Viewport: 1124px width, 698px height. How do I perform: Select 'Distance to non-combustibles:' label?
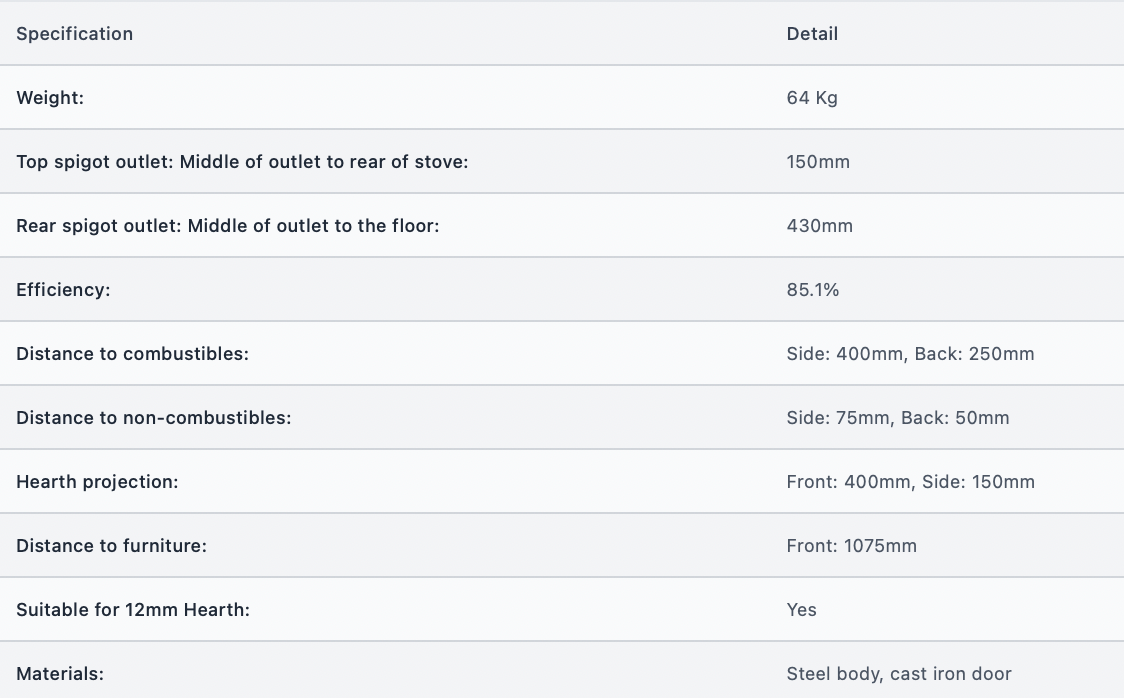click(154, 418)
